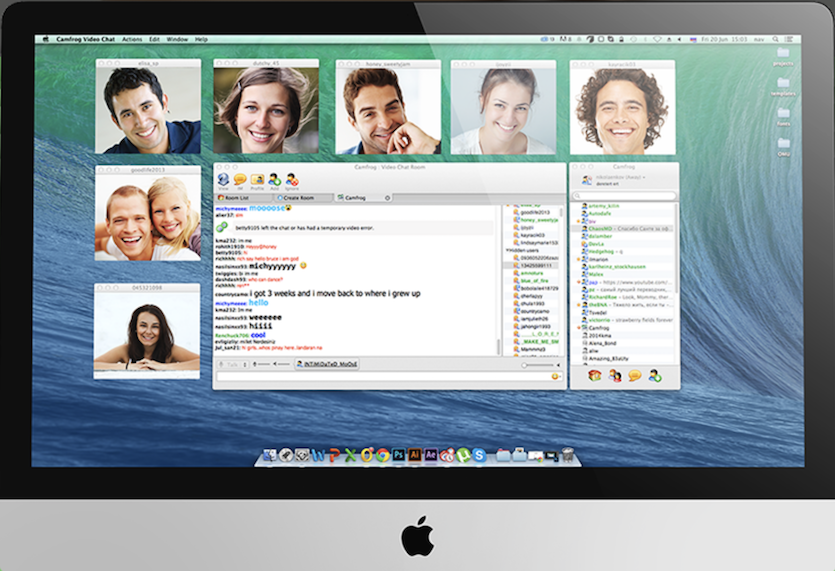835x571 pixels.
Task: Select contact artemy_kilin in contact list
Action: 622,206
